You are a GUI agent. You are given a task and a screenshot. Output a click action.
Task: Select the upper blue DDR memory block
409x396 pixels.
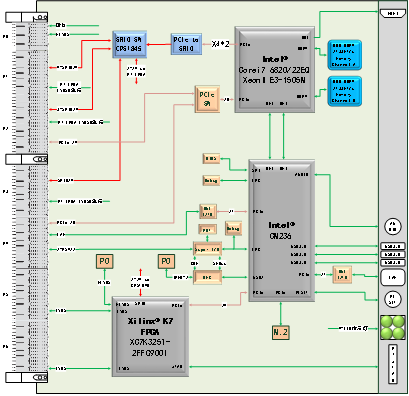pyautogui.click(x=344, y=55)
